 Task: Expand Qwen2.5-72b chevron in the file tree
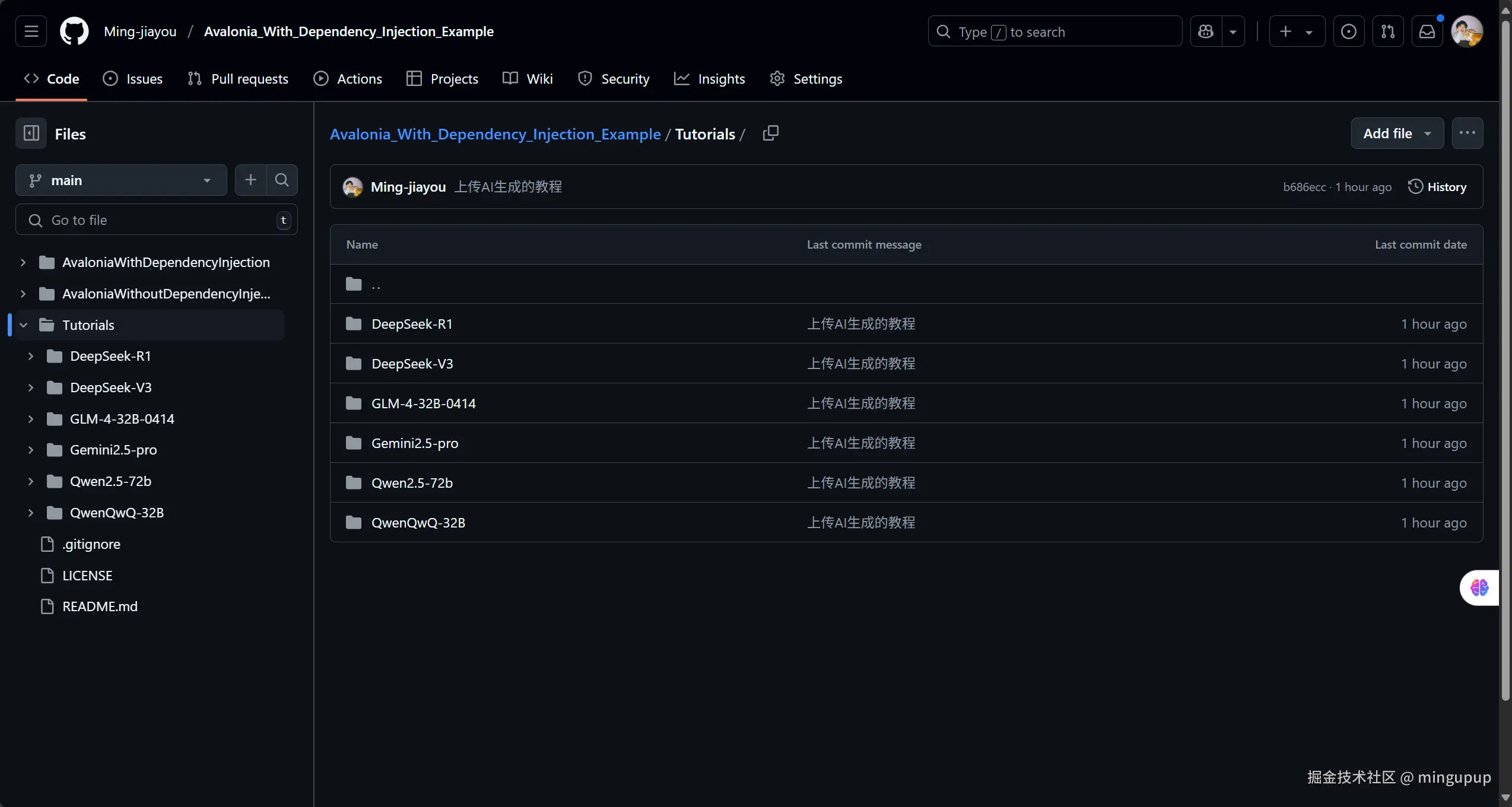[x=31, y=481]
